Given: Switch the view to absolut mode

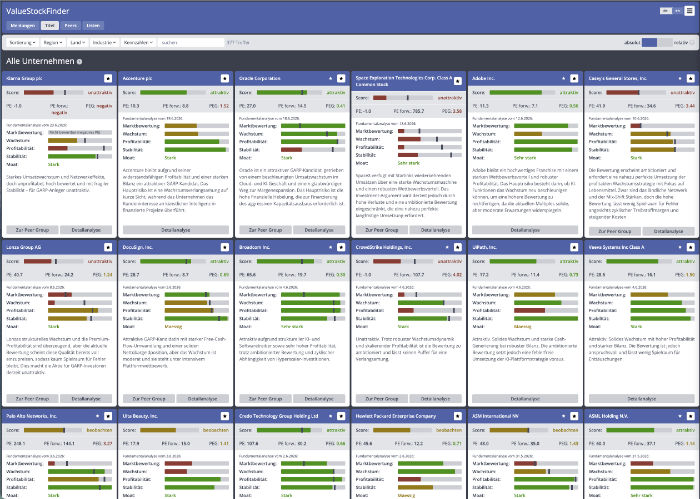Looking at the screenshot, I should pos(650,42).
